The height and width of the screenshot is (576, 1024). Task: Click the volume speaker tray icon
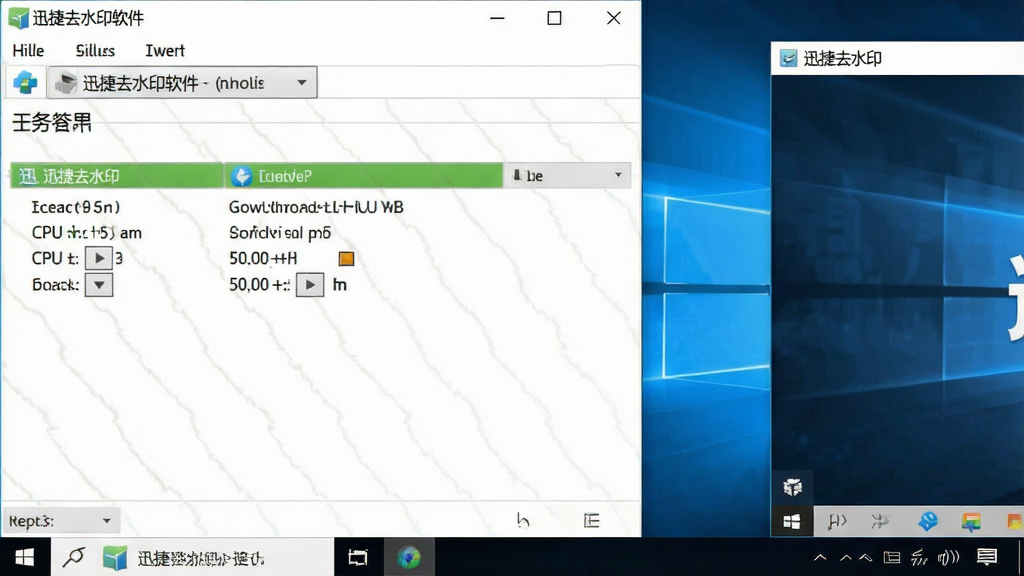point(948,557)
